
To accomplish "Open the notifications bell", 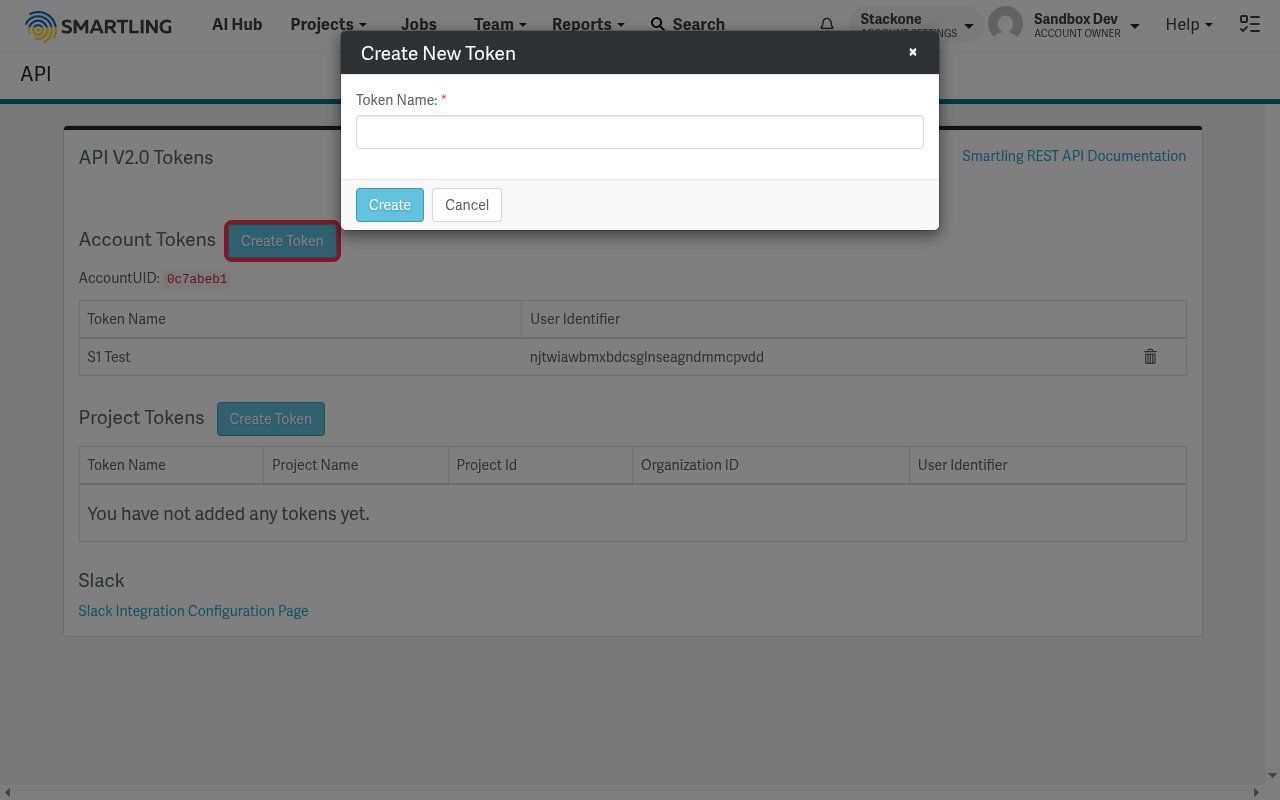I will pos(827,24).
